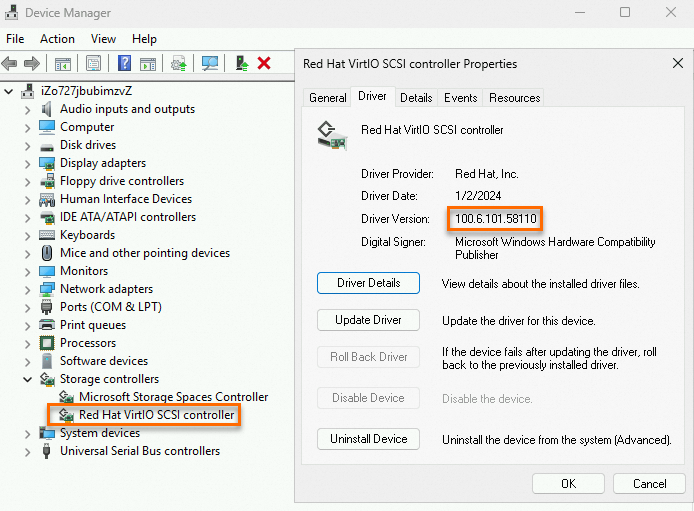Click the Forward arrow toolbar icon
Image resolution: width=694 pixels, height=511 pixels.
pyautogui.click(x=32, y=64)
